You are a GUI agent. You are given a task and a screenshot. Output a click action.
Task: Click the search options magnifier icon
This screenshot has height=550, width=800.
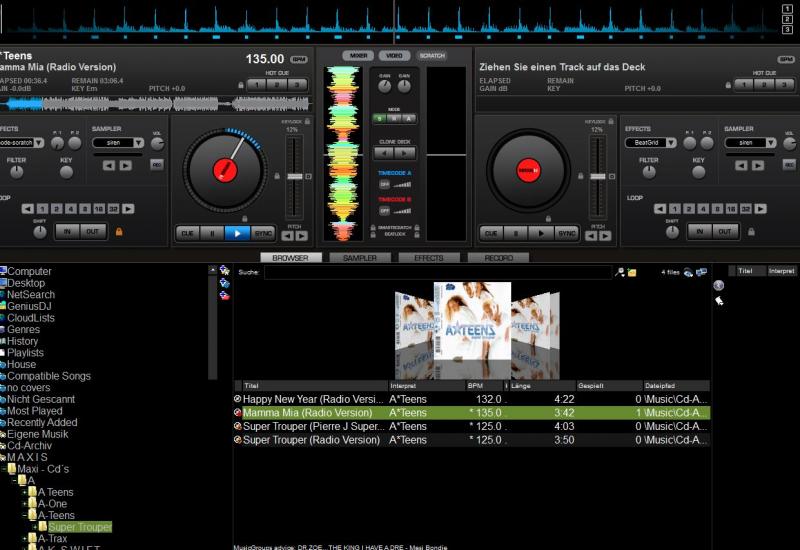tap(619, 272)
